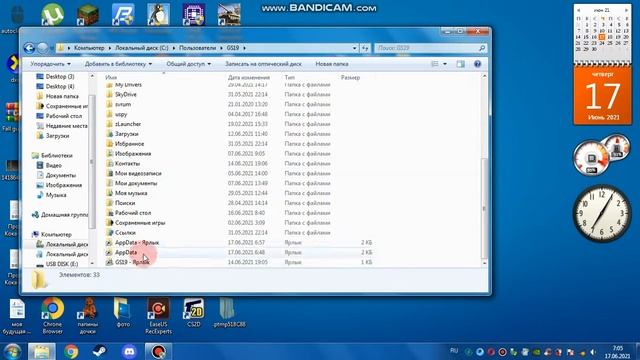Image resolution: width=640 pixels, height=360 pixels.
Task: Select GS19 - Ярлык shortcut
Action: 128,262
